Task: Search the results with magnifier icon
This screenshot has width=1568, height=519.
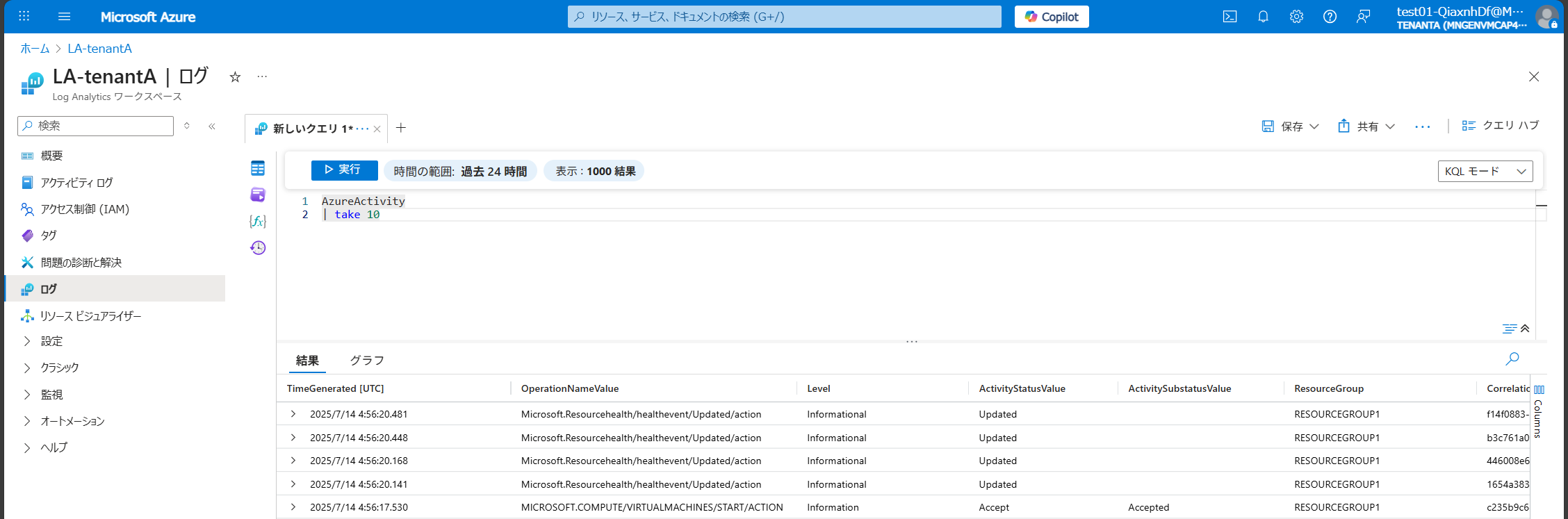Action: tap(1512, 359)
